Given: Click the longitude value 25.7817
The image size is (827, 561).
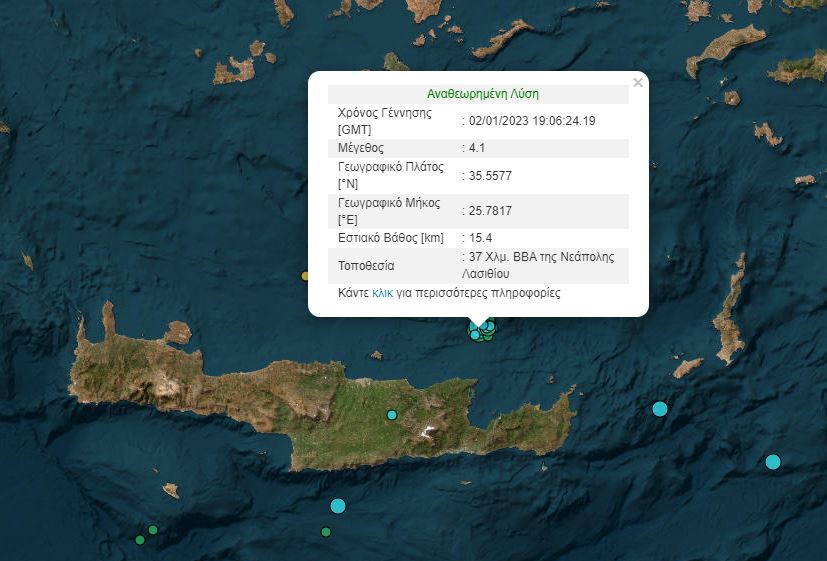Looking at the screenshot, I should tap(489, 211).
